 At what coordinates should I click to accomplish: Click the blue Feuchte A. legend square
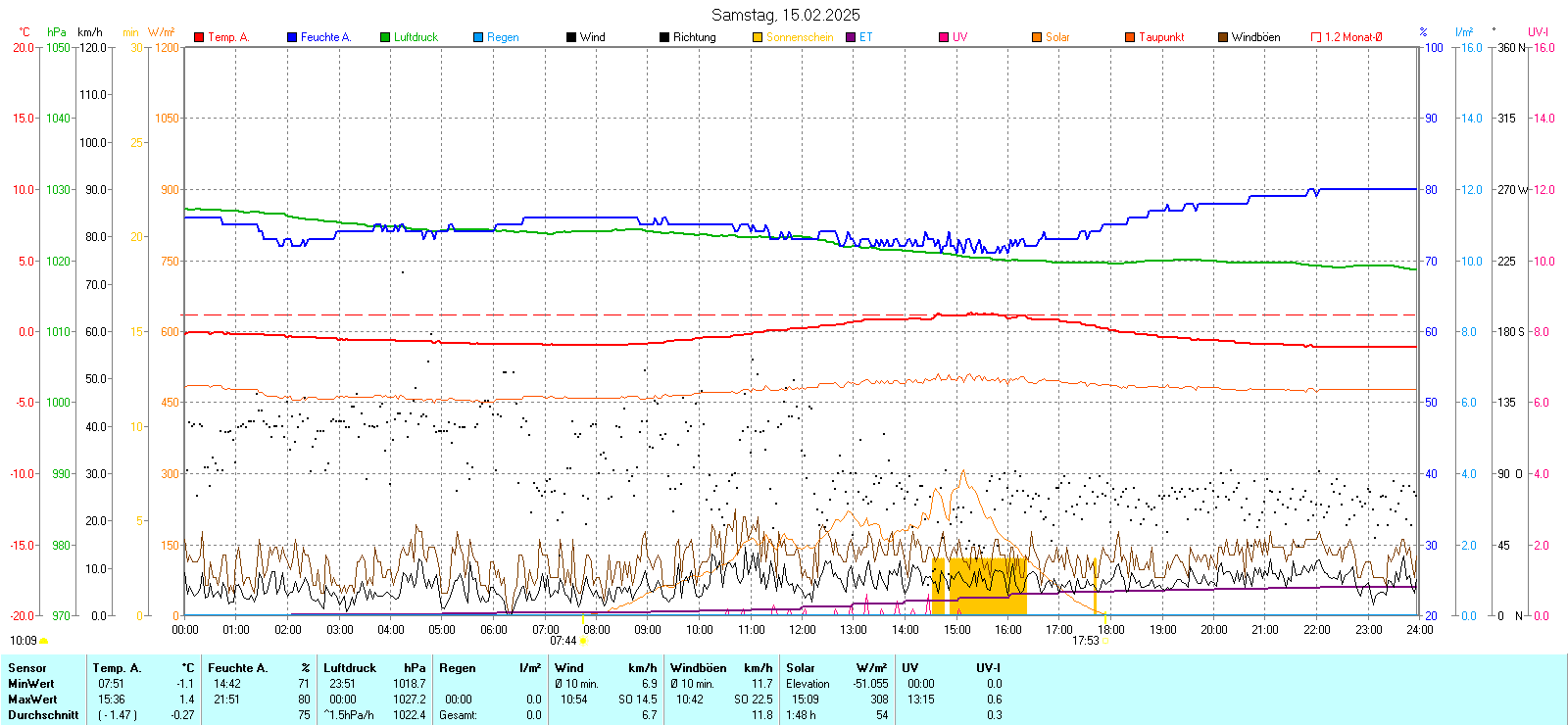[292, 37]
